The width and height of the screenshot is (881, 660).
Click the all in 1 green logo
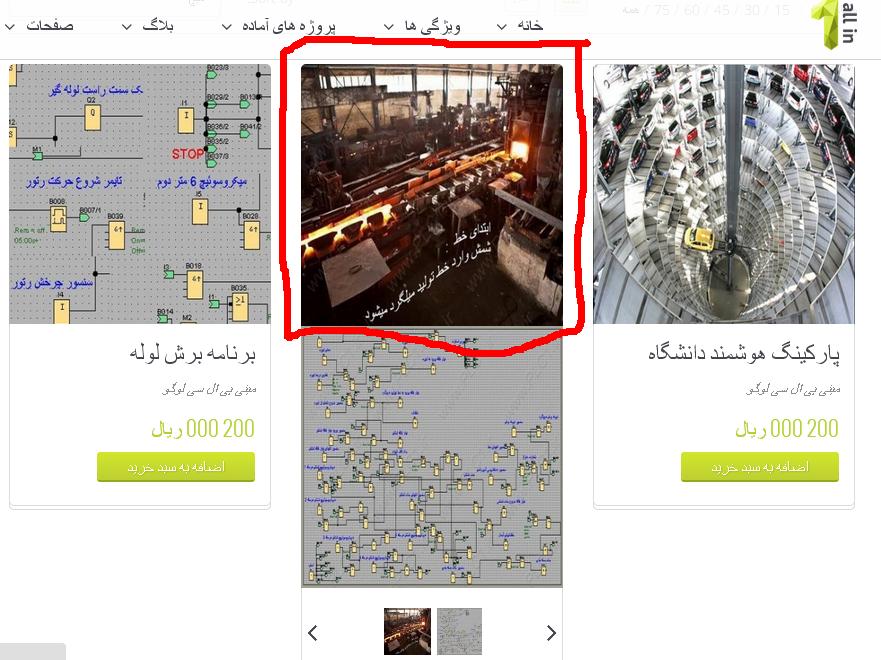point(833,24)
